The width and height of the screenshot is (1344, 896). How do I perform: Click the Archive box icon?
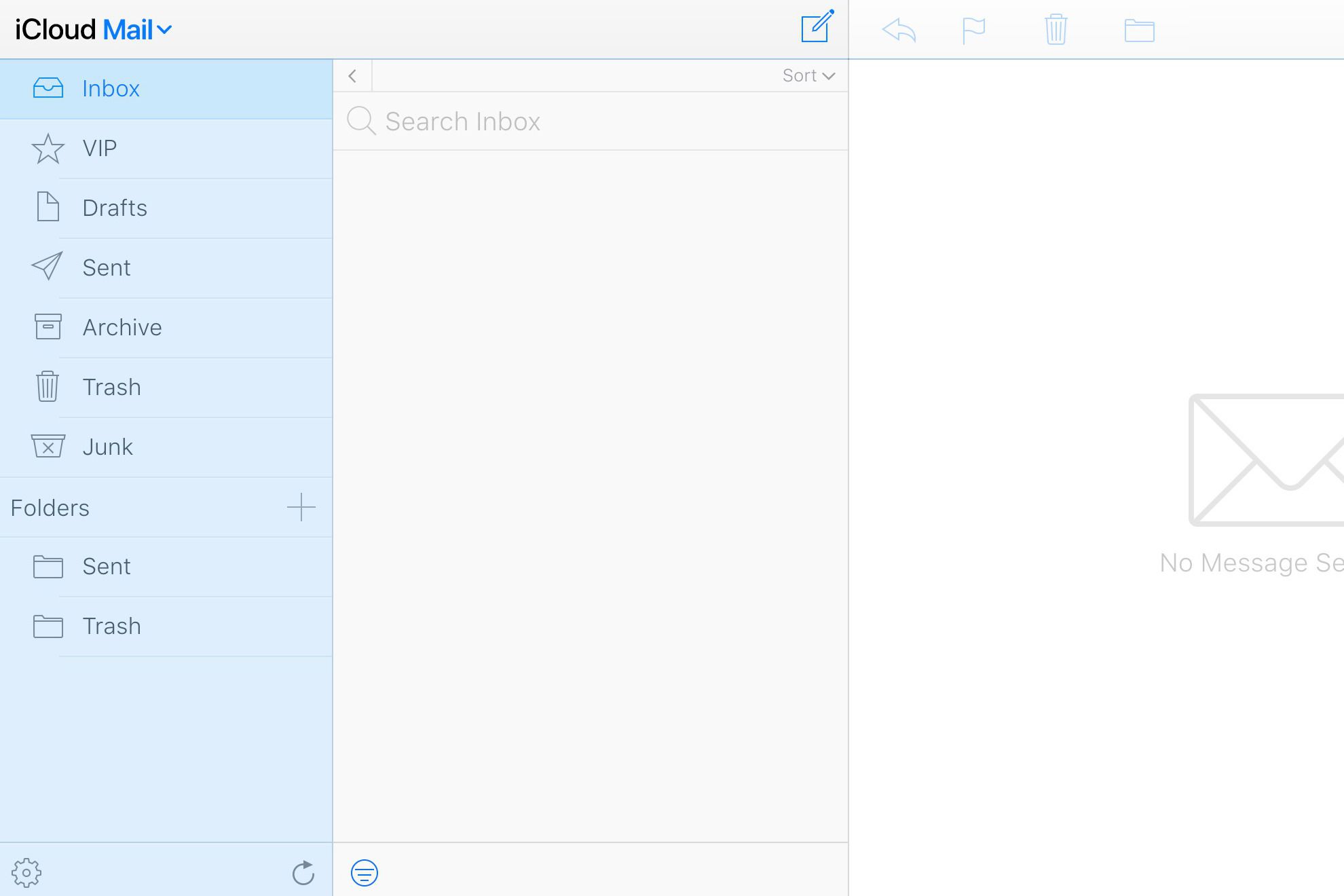(x=48, y=326)
